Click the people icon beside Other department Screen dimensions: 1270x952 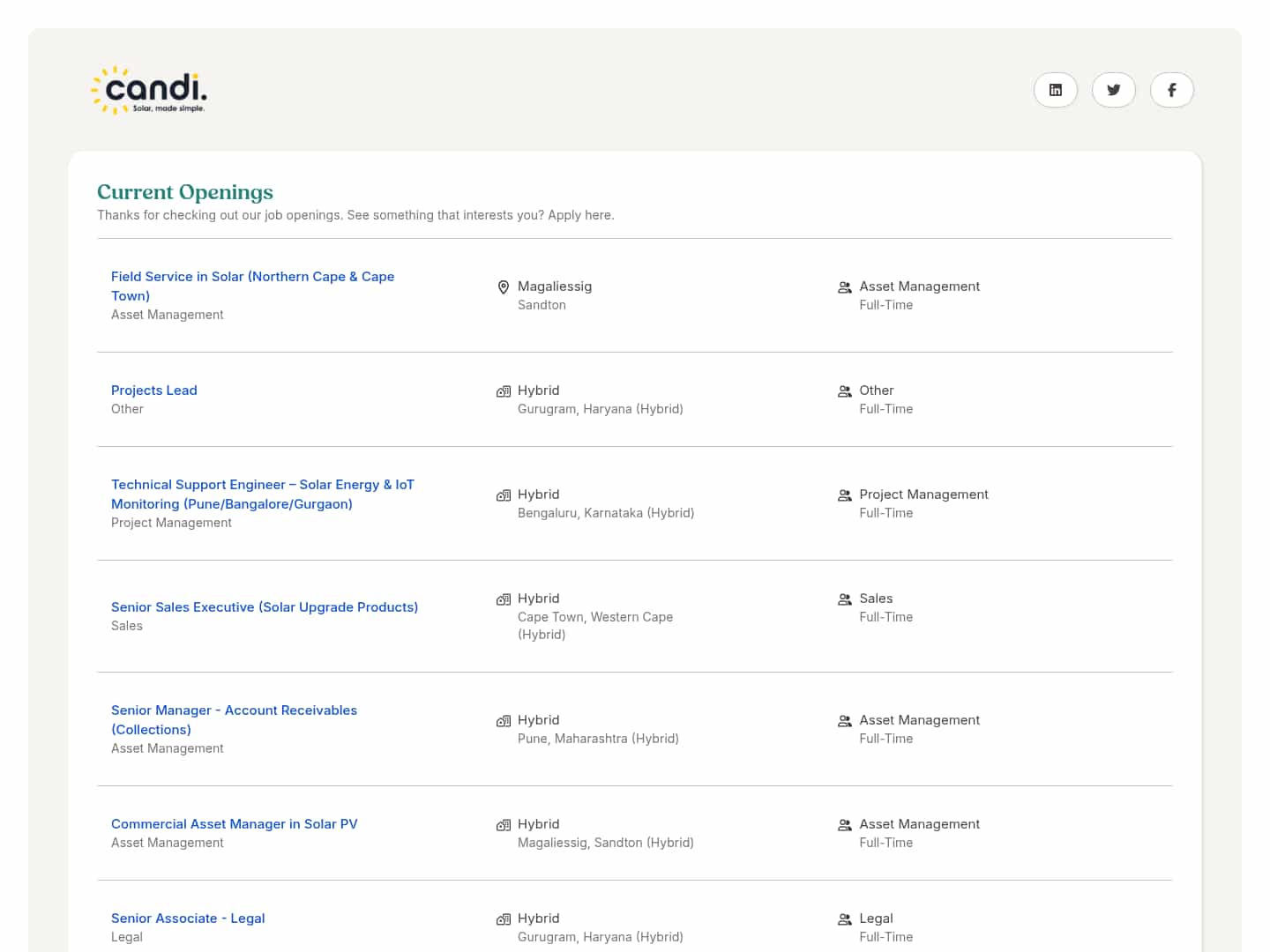[x=844, y=391]
